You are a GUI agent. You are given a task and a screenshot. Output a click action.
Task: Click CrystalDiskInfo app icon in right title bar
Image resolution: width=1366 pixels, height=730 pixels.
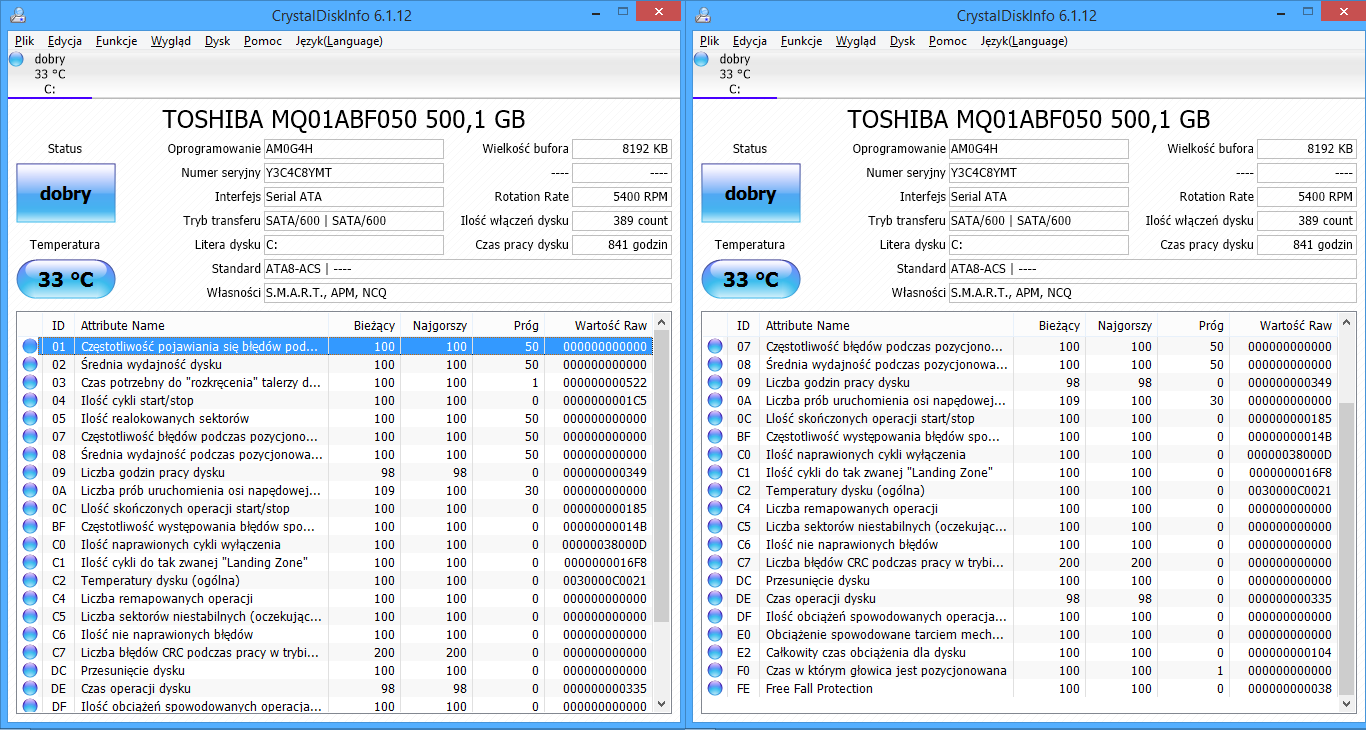click(704, 14)
